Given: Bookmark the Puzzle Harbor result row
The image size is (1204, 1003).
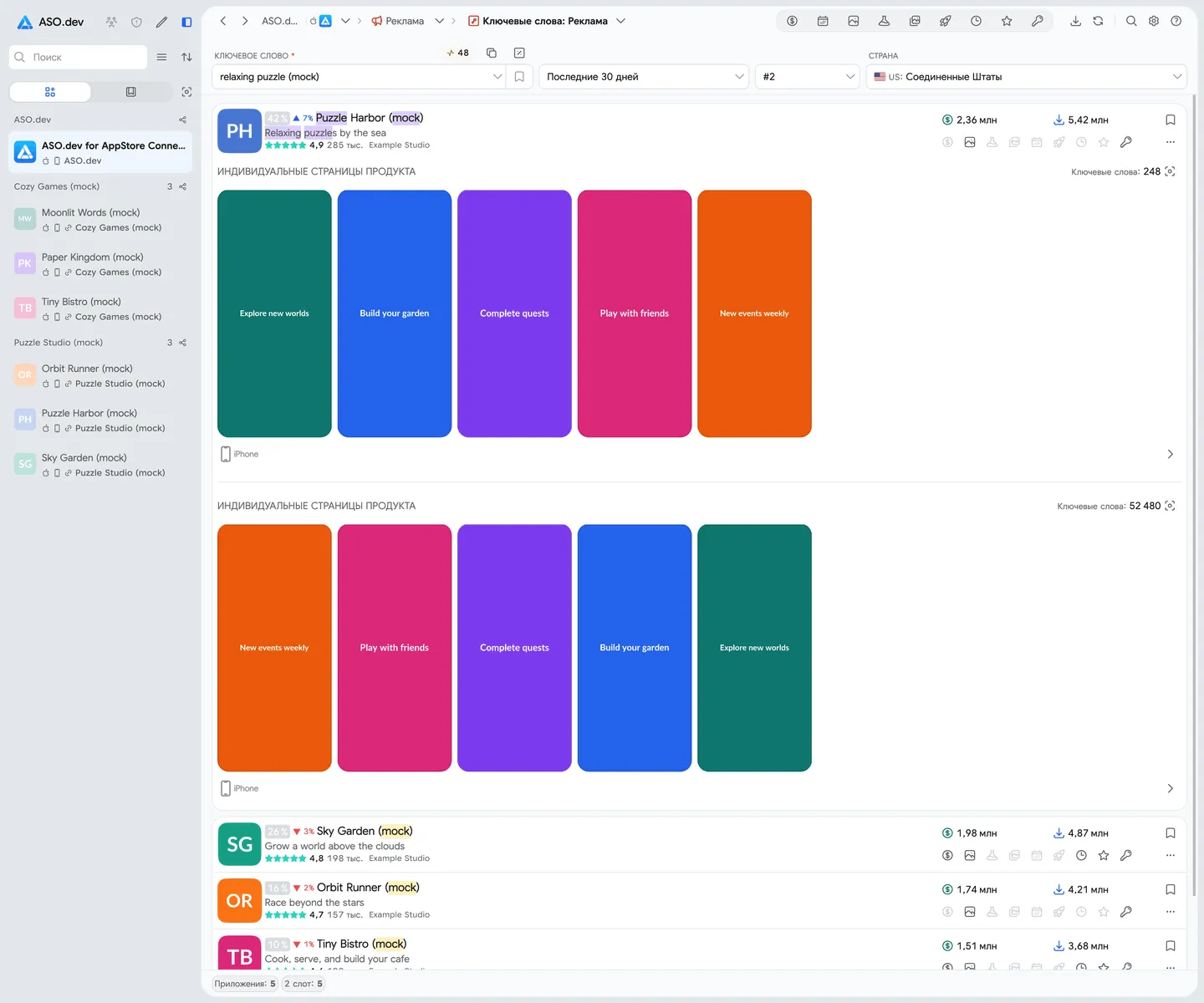Looking at the screenshot, I should click(x=1170, y=120).
